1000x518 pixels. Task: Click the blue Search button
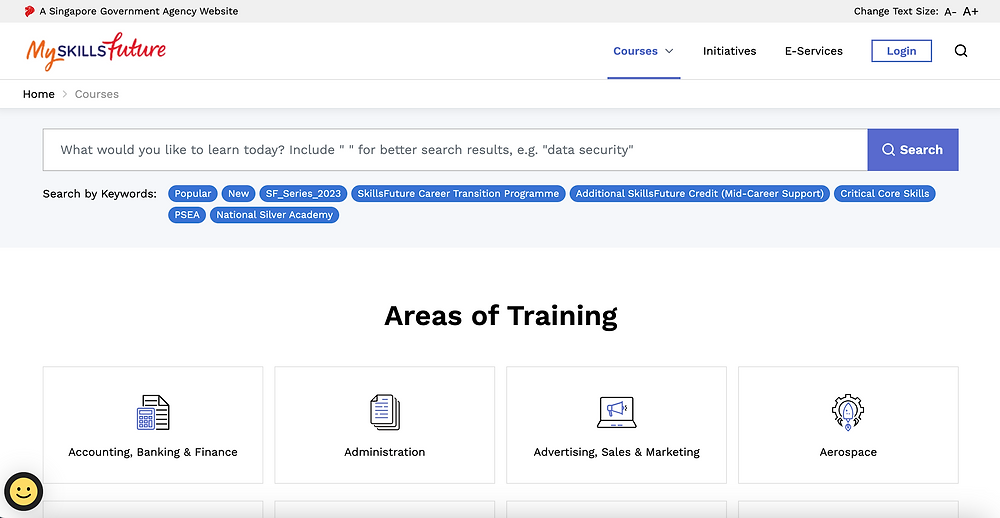pos(913,150)
